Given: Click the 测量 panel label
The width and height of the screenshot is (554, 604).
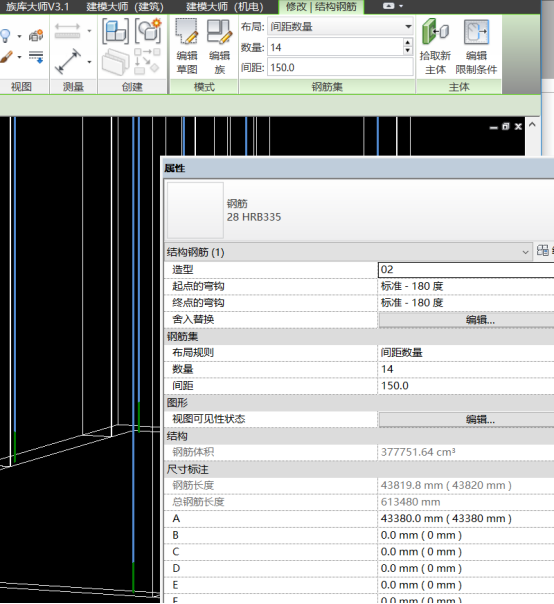Looking at the screenshot, I should point(73,87).
